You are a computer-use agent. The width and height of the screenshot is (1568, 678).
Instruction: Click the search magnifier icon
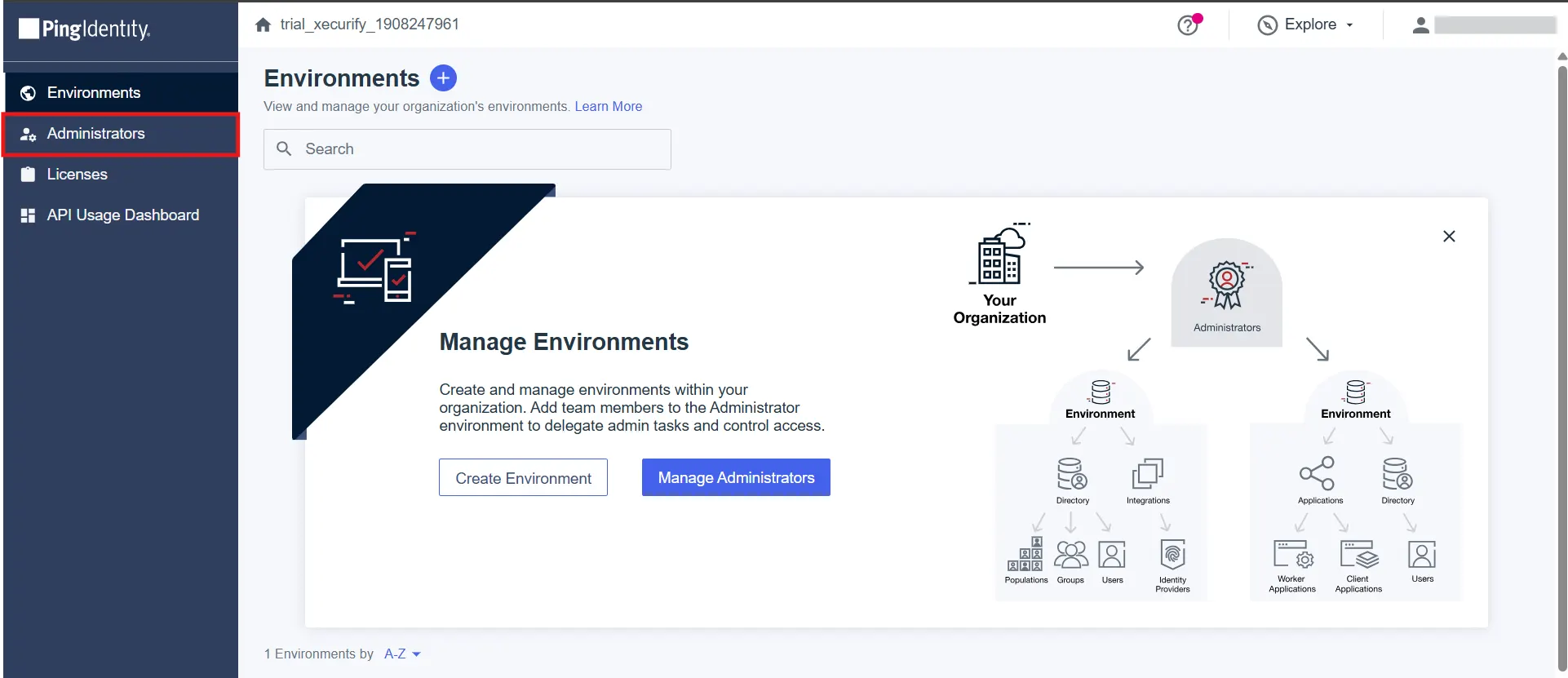pyautogui.click(x=284, y=148)
